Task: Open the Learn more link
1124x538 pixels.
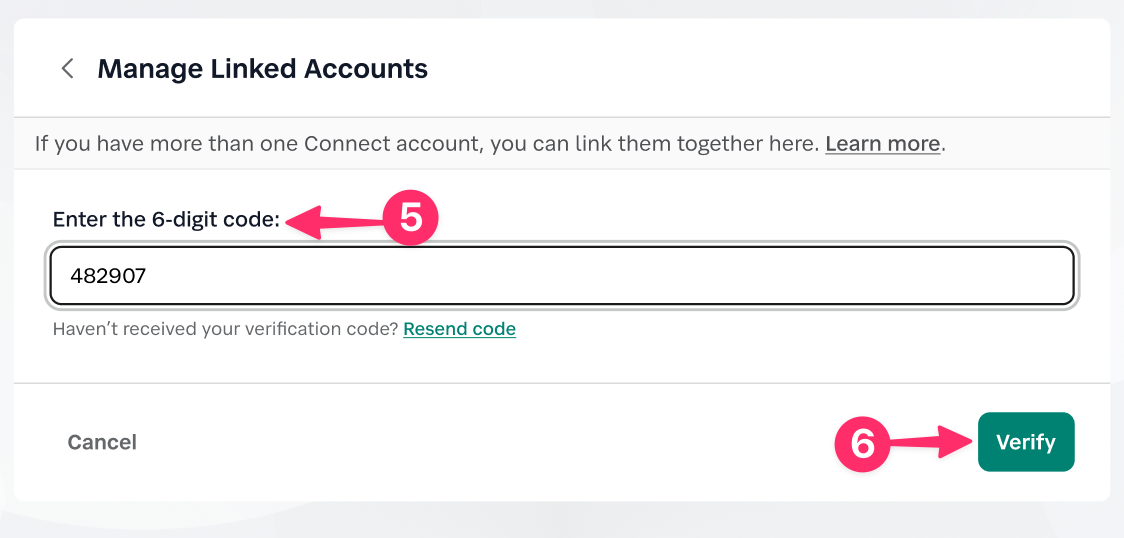Action: (x=882, y=144)
